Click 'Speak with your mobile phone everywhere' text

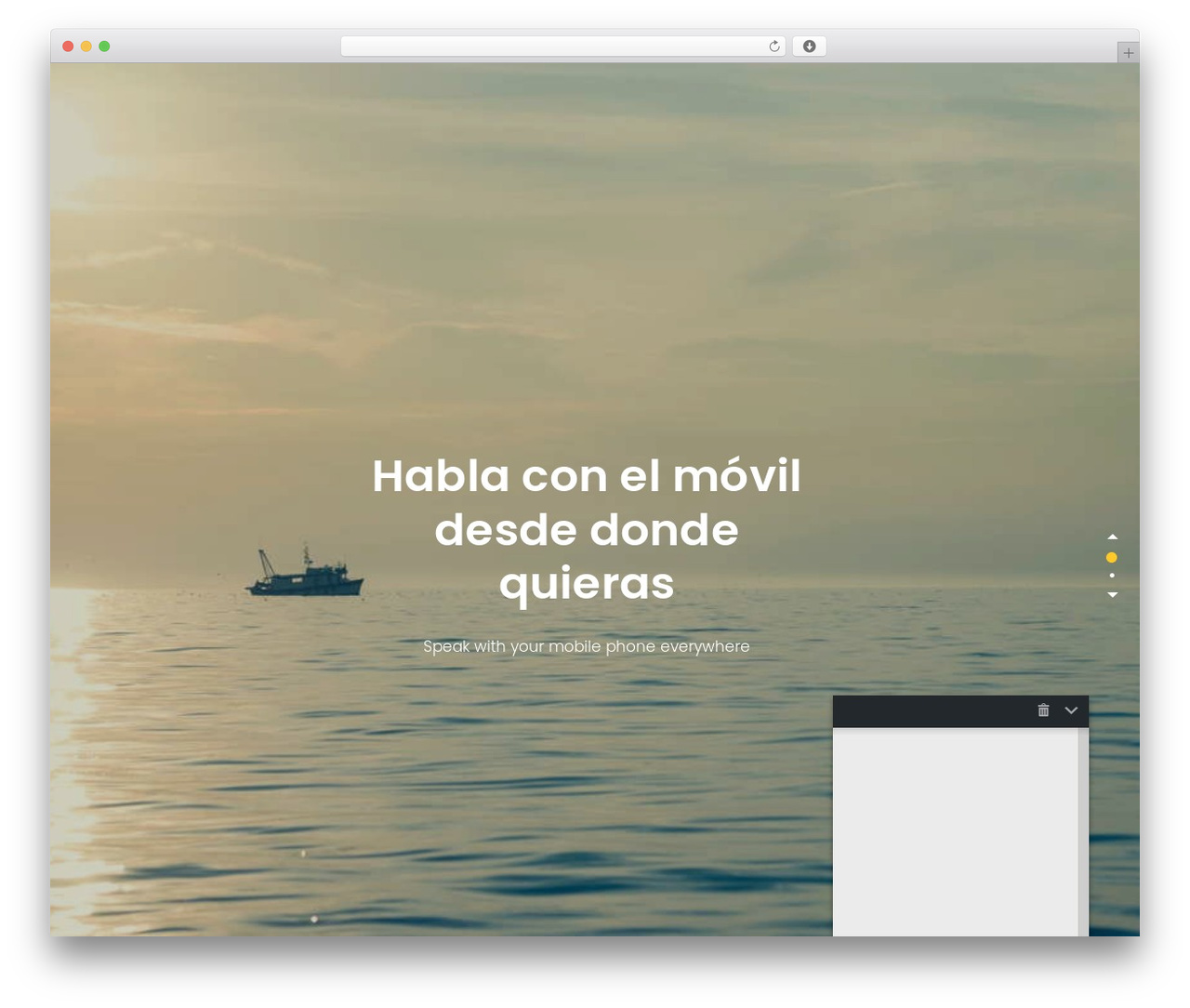point(587,646)
